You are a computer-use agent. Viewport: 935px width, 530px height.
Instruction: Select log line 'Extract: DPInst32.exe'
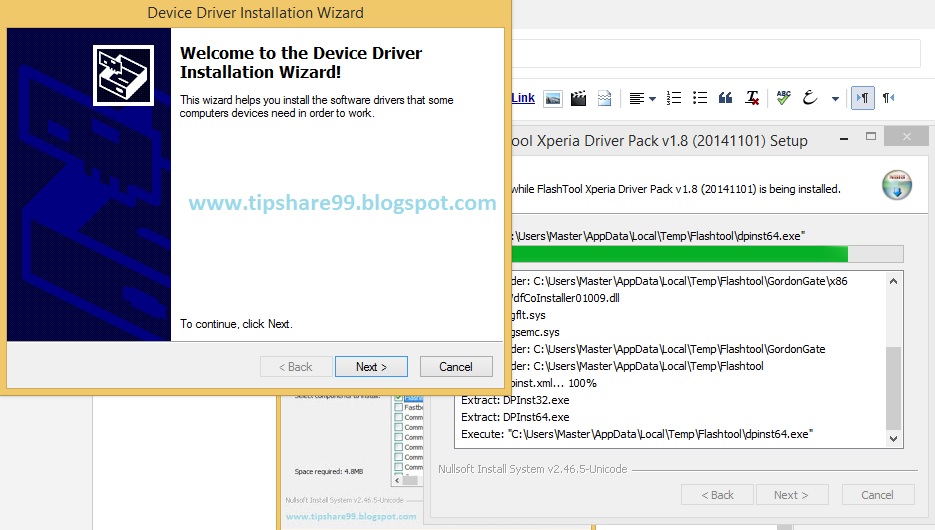[515, 400]
